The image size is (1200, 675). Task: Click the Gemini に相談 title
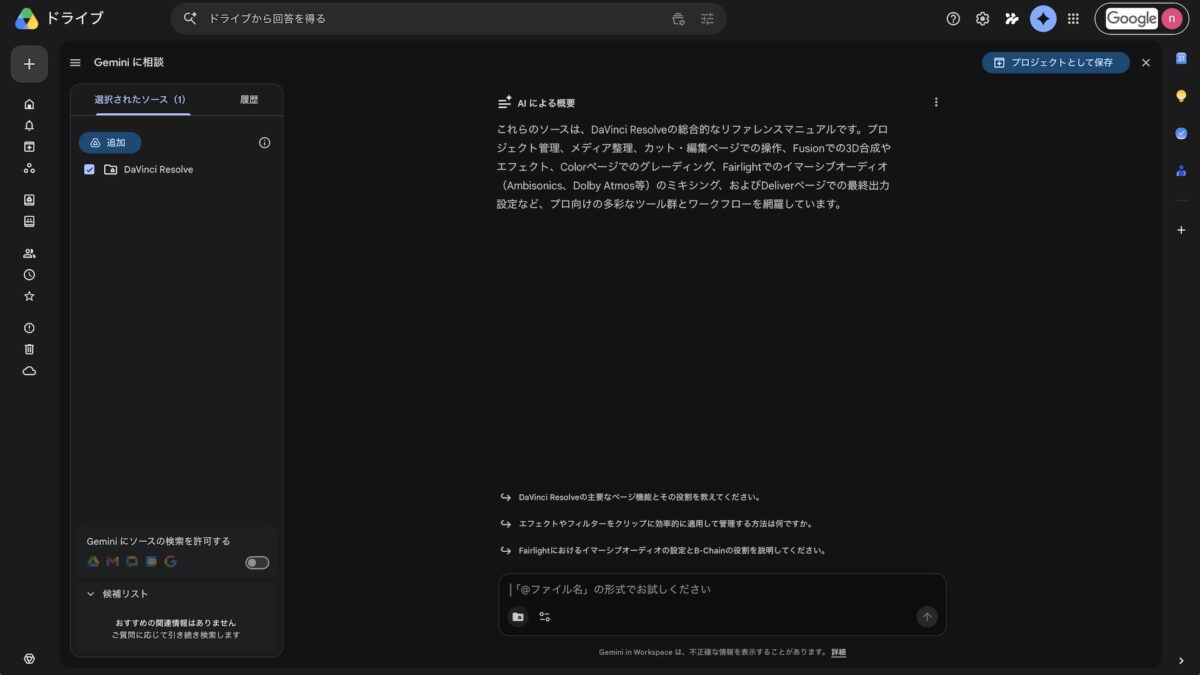[x=129, y=62]
